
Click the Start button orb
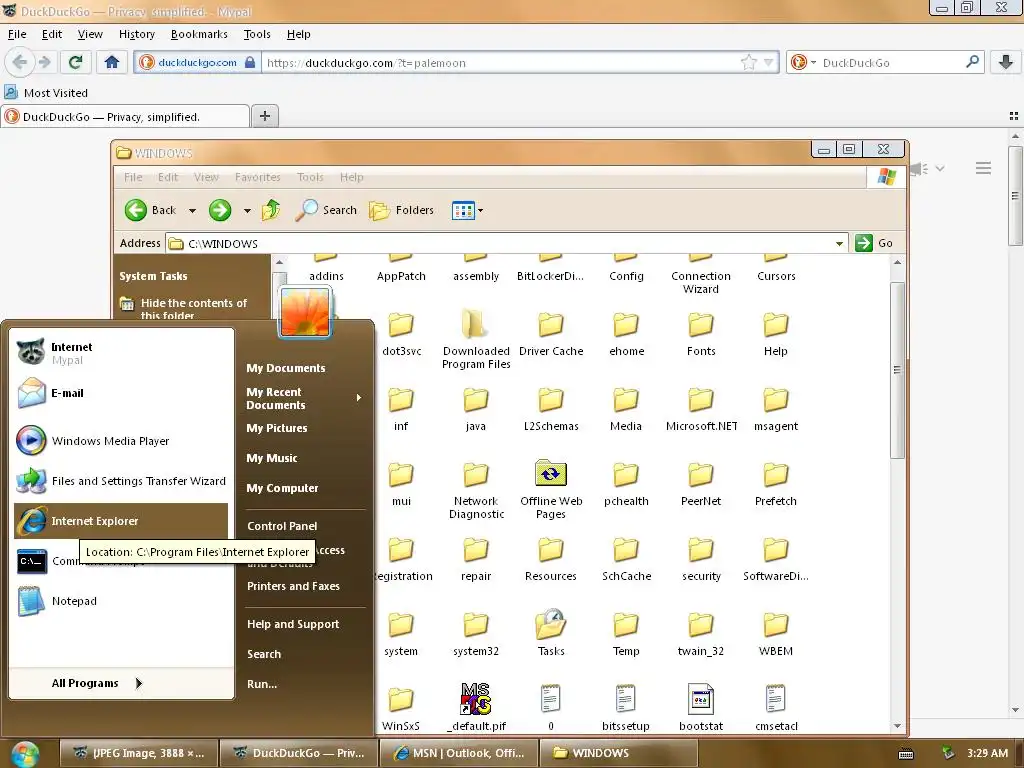25,754
